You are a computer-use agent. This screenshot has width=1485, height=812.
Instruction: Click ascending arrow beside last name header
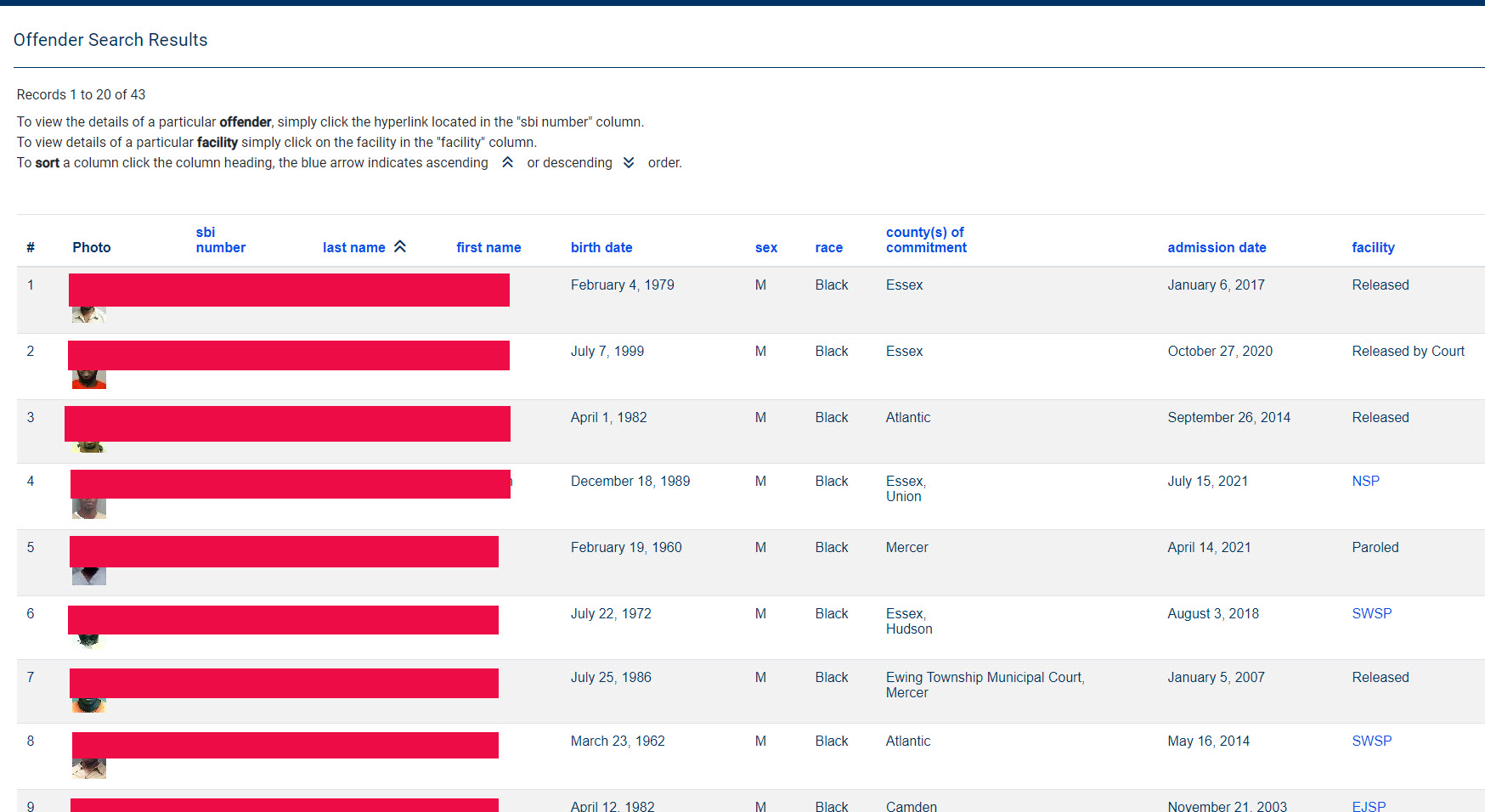coord(400,246)
